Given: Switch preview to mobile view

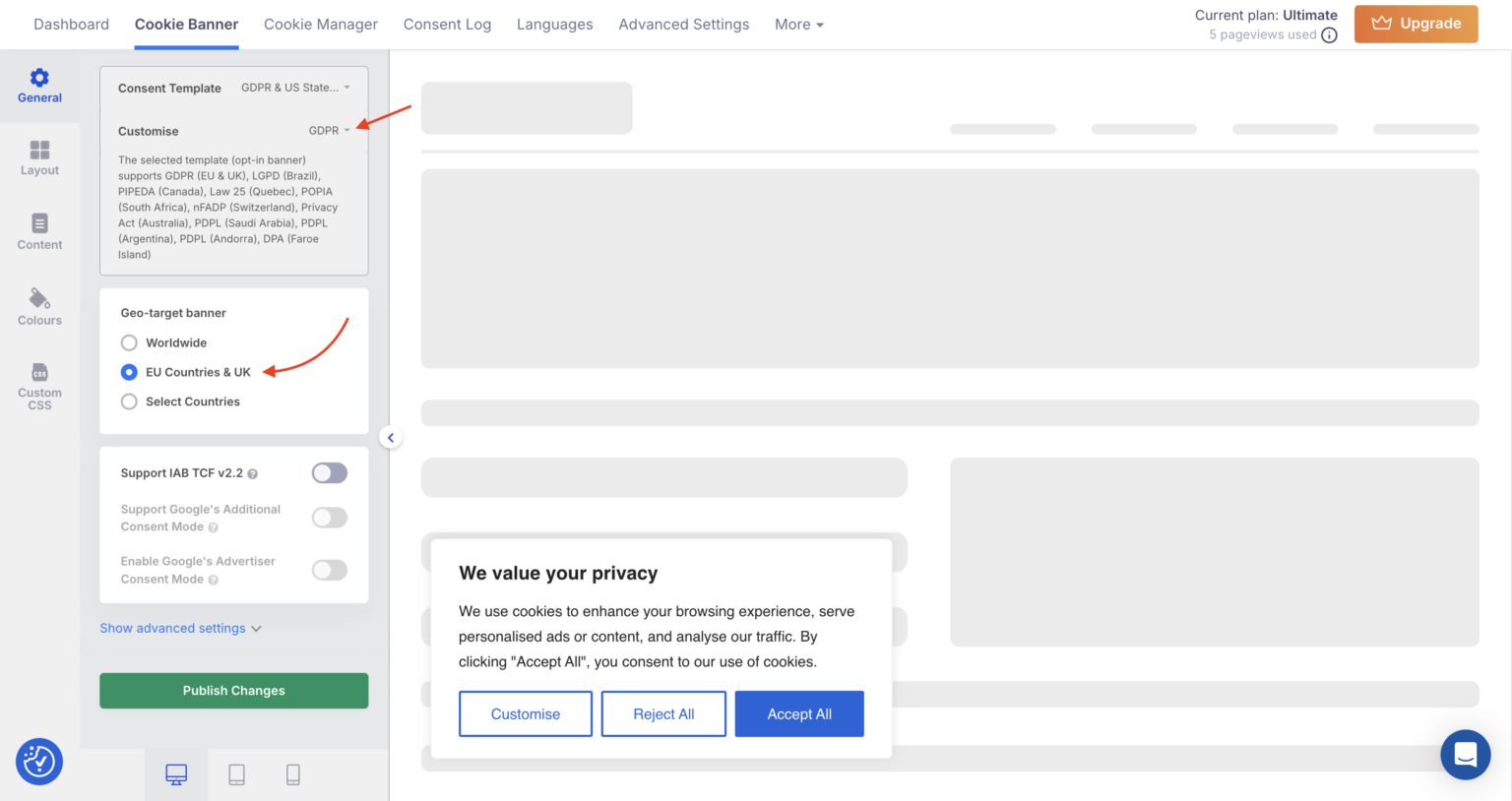Looking at the screenshot, I should (292, 774).
